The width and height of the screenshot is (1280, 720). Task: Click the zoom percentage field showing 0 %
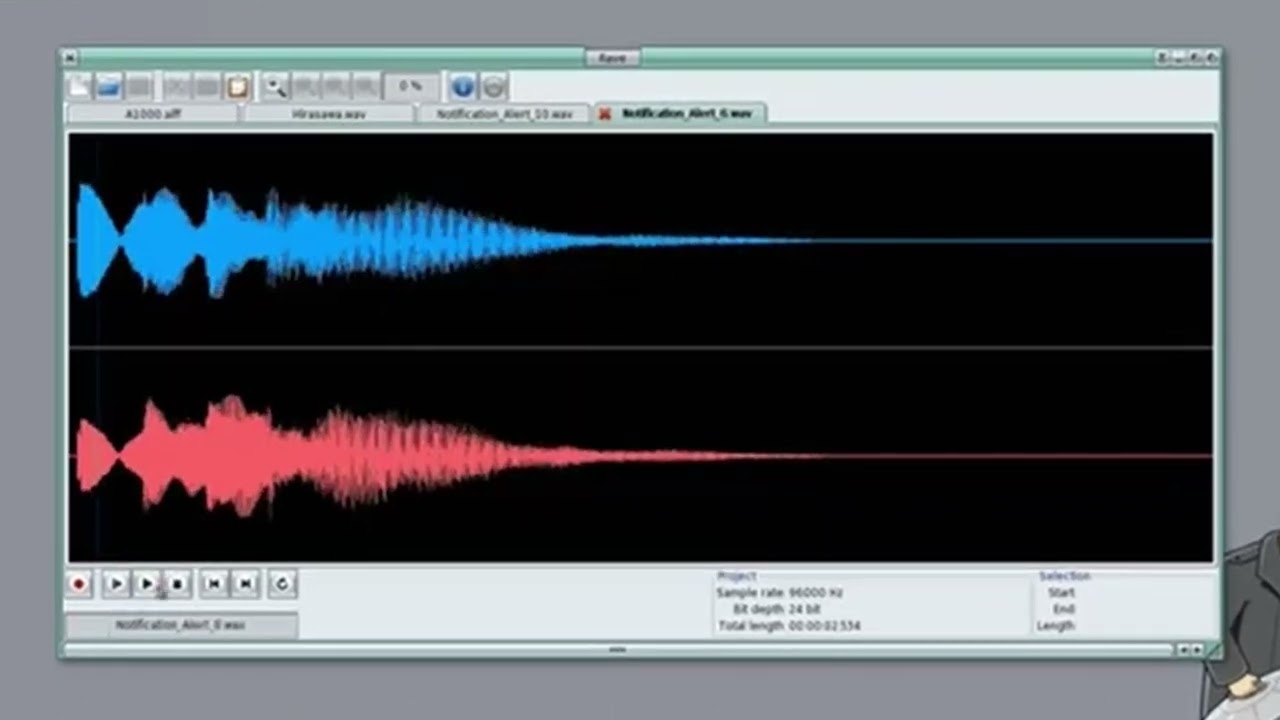pyautogui.click(x=411, y=87)
